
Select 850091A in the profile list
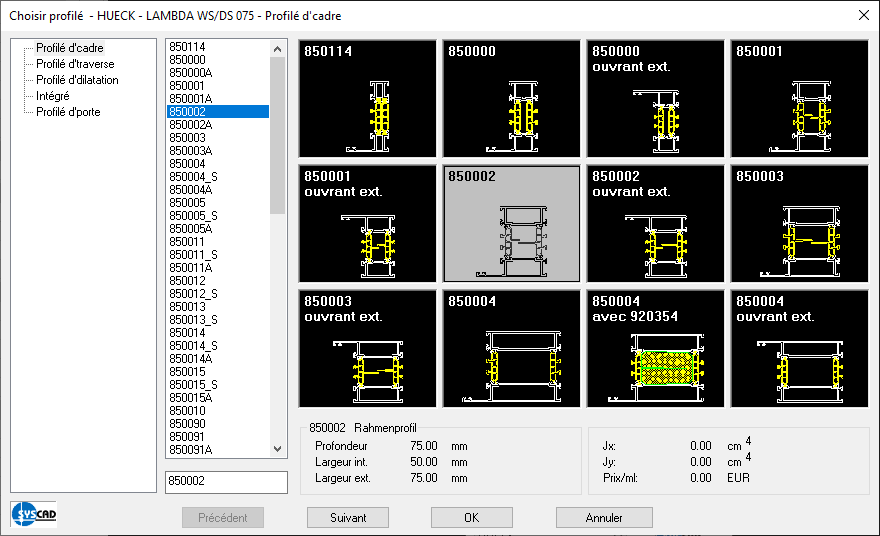218,450
